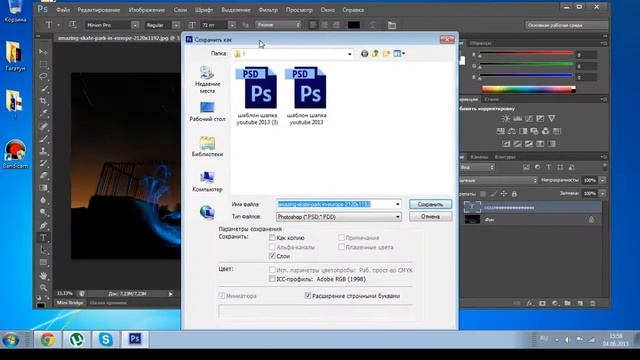
Task: Go to 'Библиотеки' in dialog sidebar
Action: (207, 147)
